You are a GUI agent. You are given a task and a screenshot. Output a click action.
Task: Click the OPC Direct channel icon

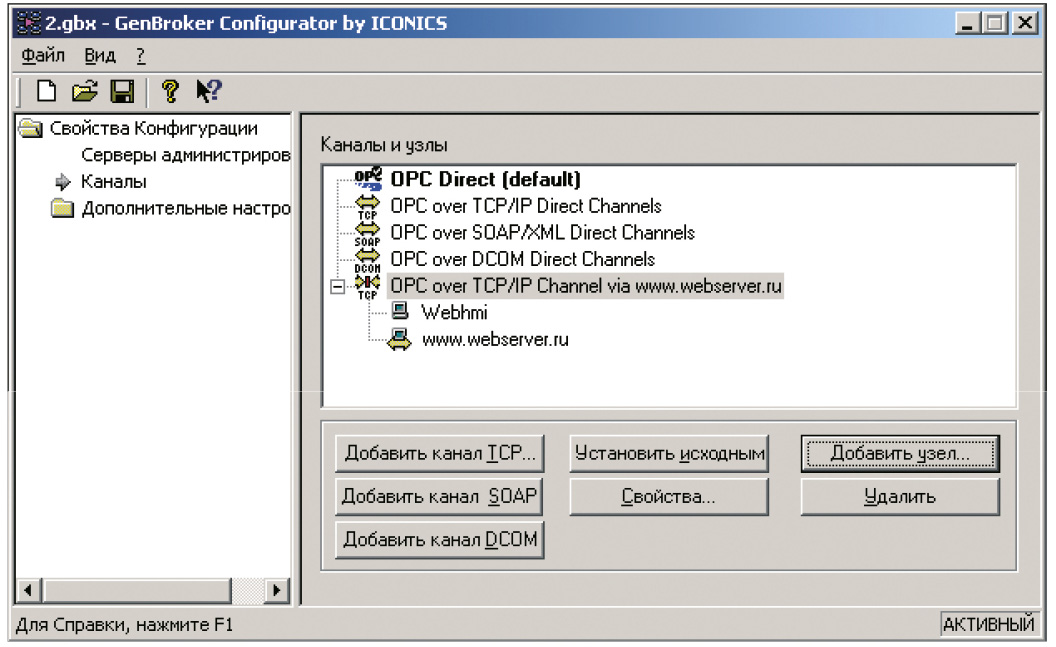pyautogui.click(x=368, y=178)
